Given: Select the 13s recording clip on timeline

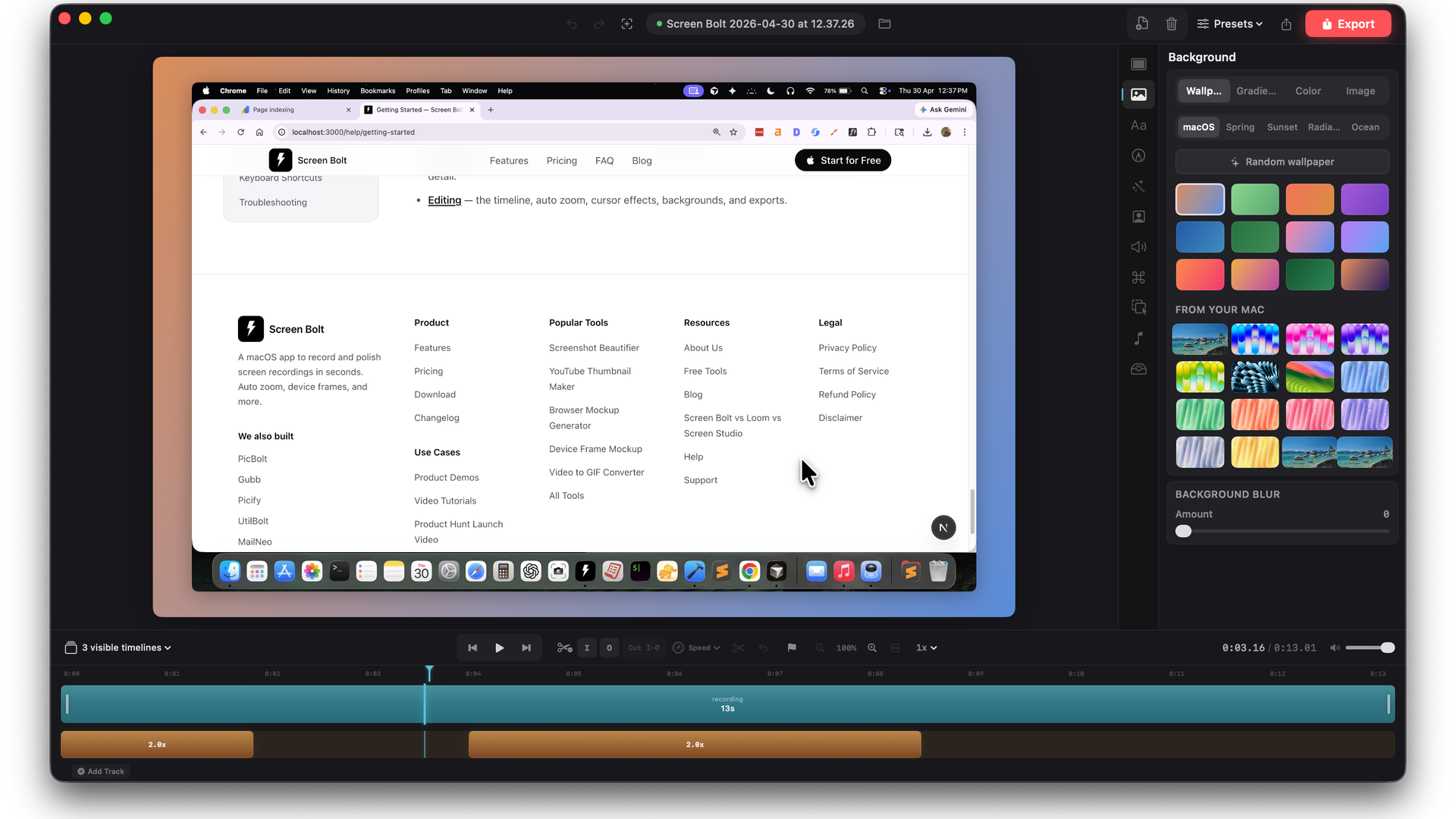Looking at the screenshot, I should (727, 704).
